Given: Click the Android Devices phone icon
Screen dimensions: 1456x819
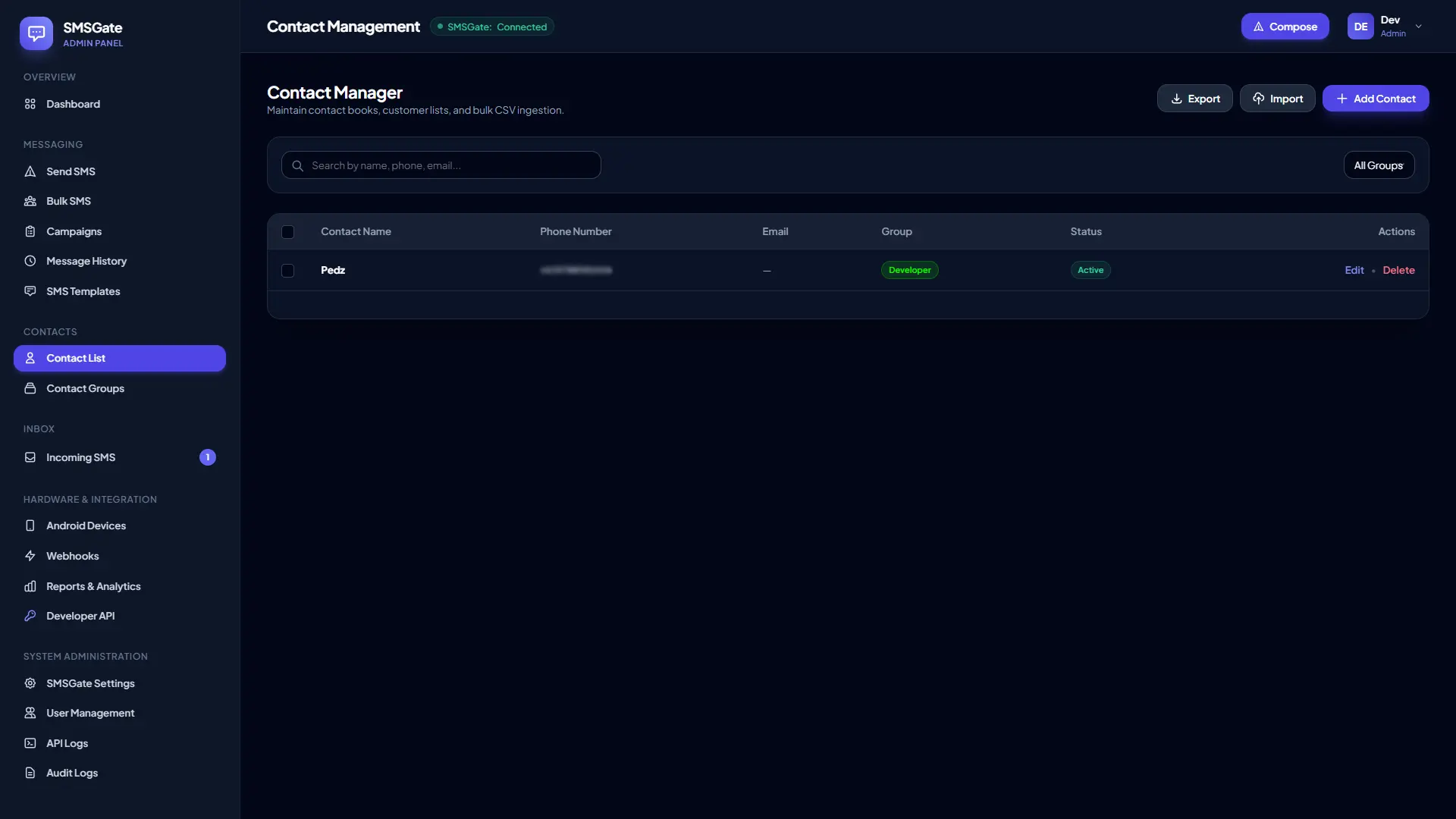Looking at the screenshot, I should (30, 526).
